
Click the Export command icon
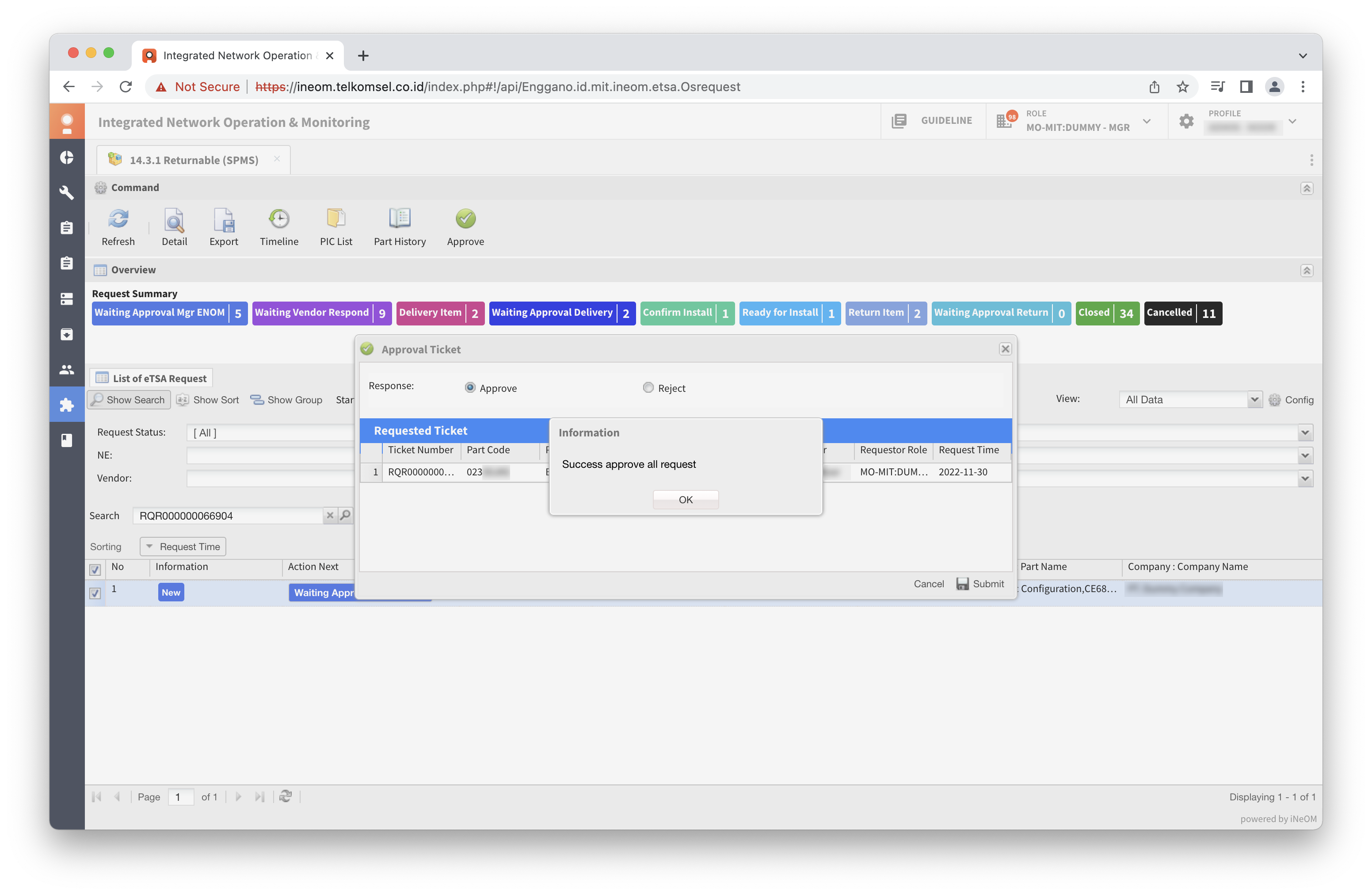[224, 219]
